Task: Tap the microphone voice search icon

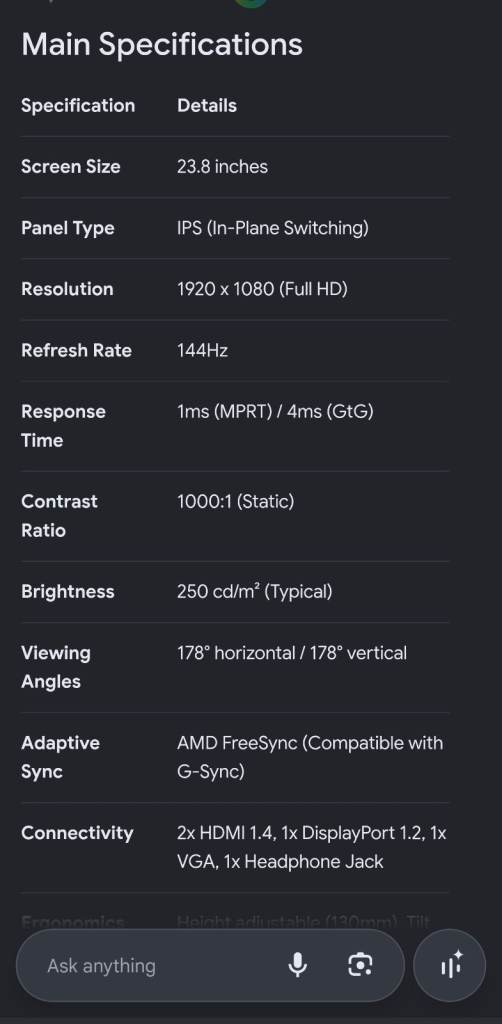Action: click(x=298, y=965)
